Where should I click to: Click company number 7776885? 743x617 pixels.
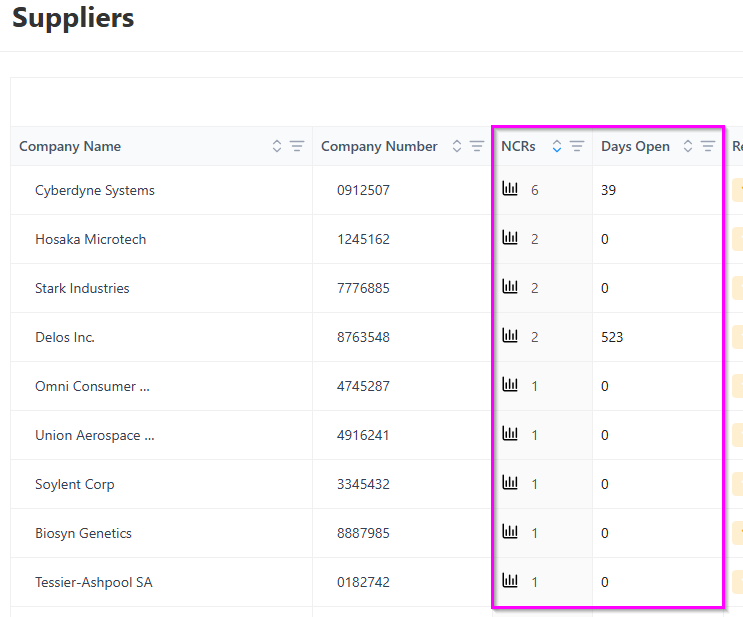(363, 288)
